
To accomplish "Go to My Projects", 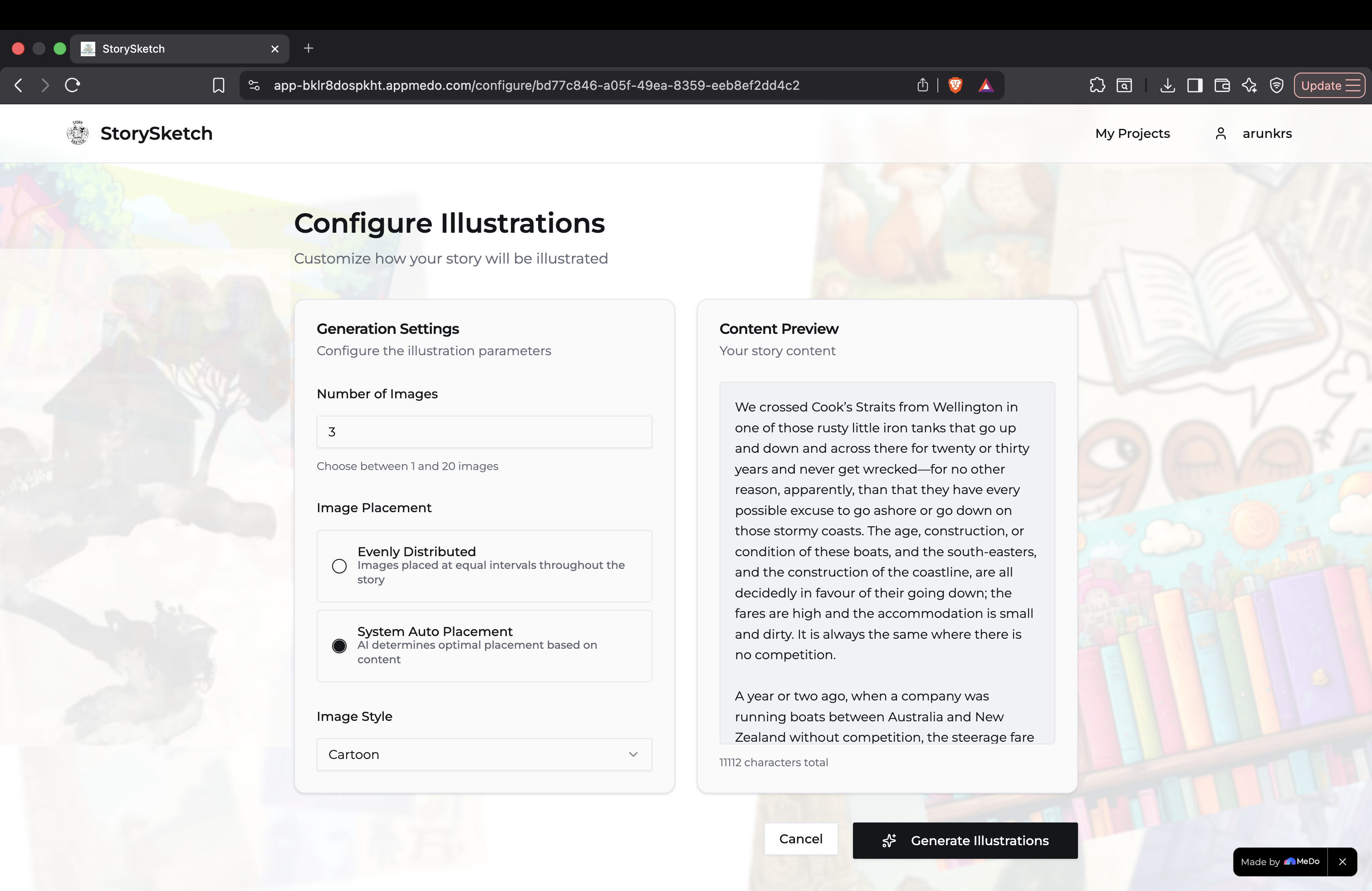I will click(1132, 134).
